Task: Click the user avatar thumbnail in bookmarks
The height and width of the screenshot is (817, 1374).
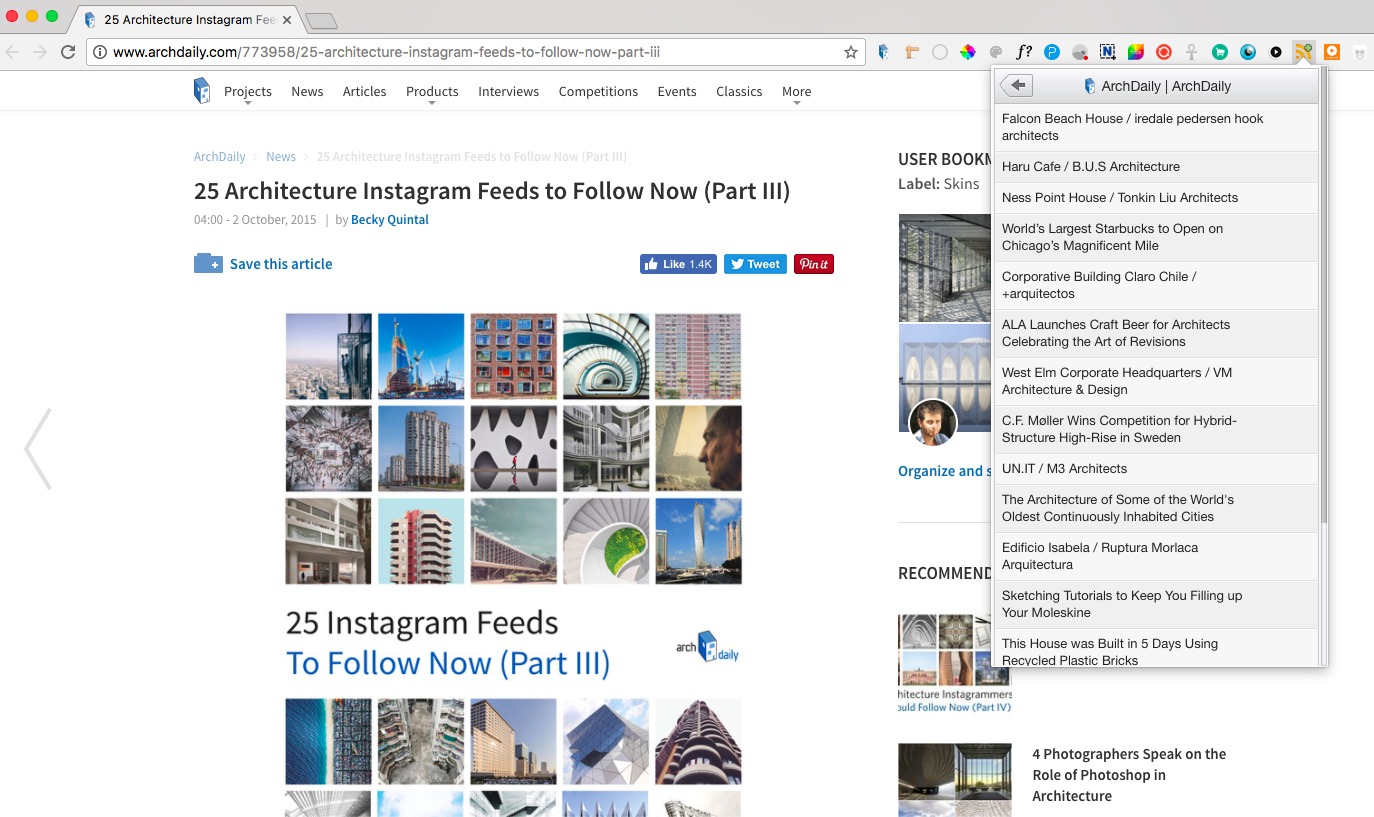Action: pos(933,422)
